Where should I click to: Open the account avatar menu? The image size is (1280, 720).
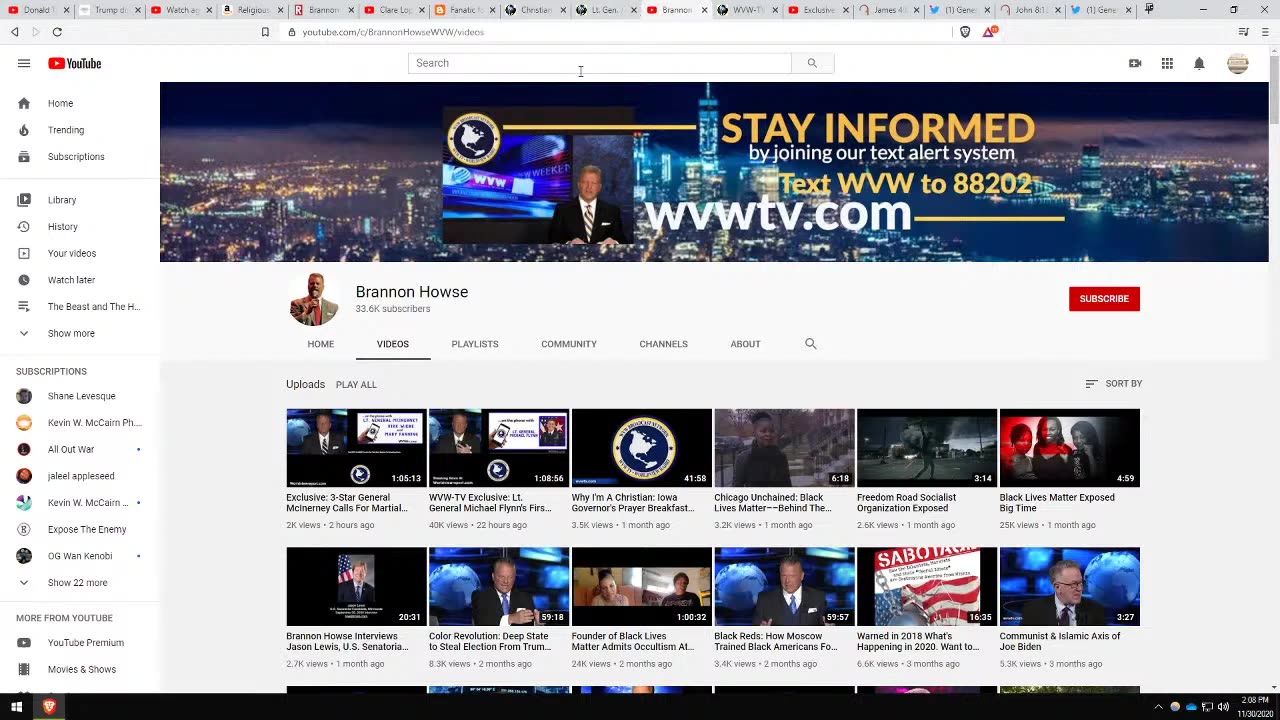[x=1238, y=63]
